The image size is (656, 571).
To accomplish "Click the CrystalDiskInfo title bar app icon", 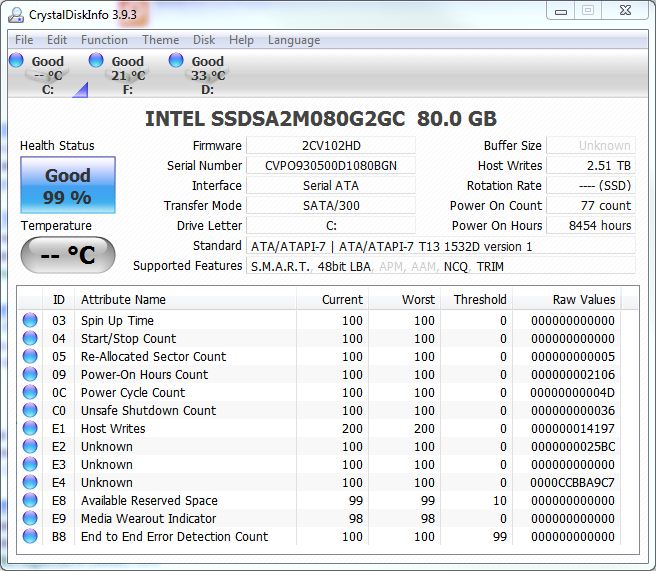I will pyautogui.click(x=16, y=15).
